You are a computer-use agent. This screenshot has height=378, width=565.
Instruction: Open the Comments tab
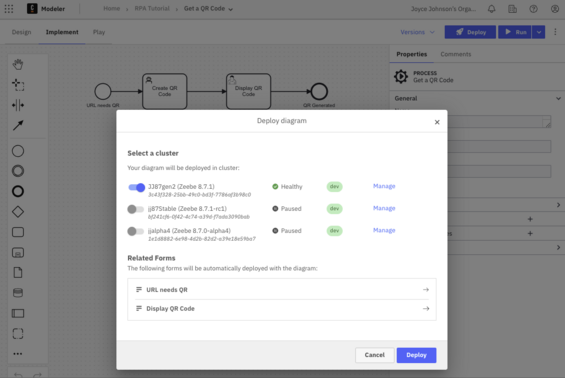click(455, 54)
